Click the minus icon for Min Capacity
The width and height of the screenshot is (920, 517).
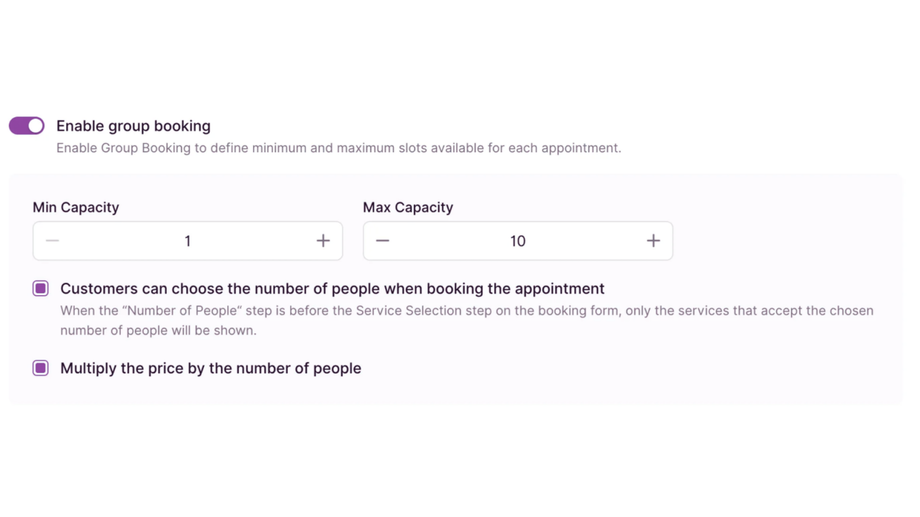(53, 241)
